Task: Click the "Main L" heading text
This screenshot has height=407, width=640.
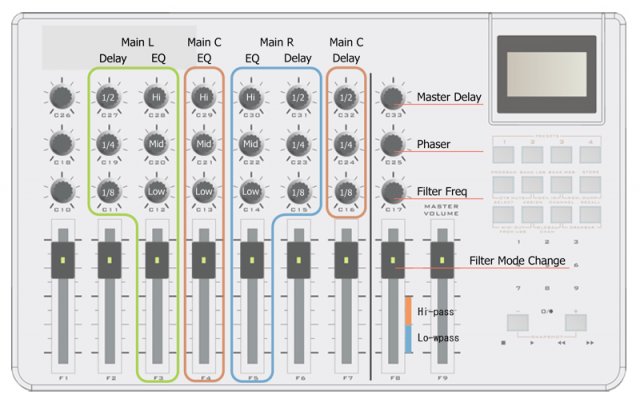Action: coord(137,42)
